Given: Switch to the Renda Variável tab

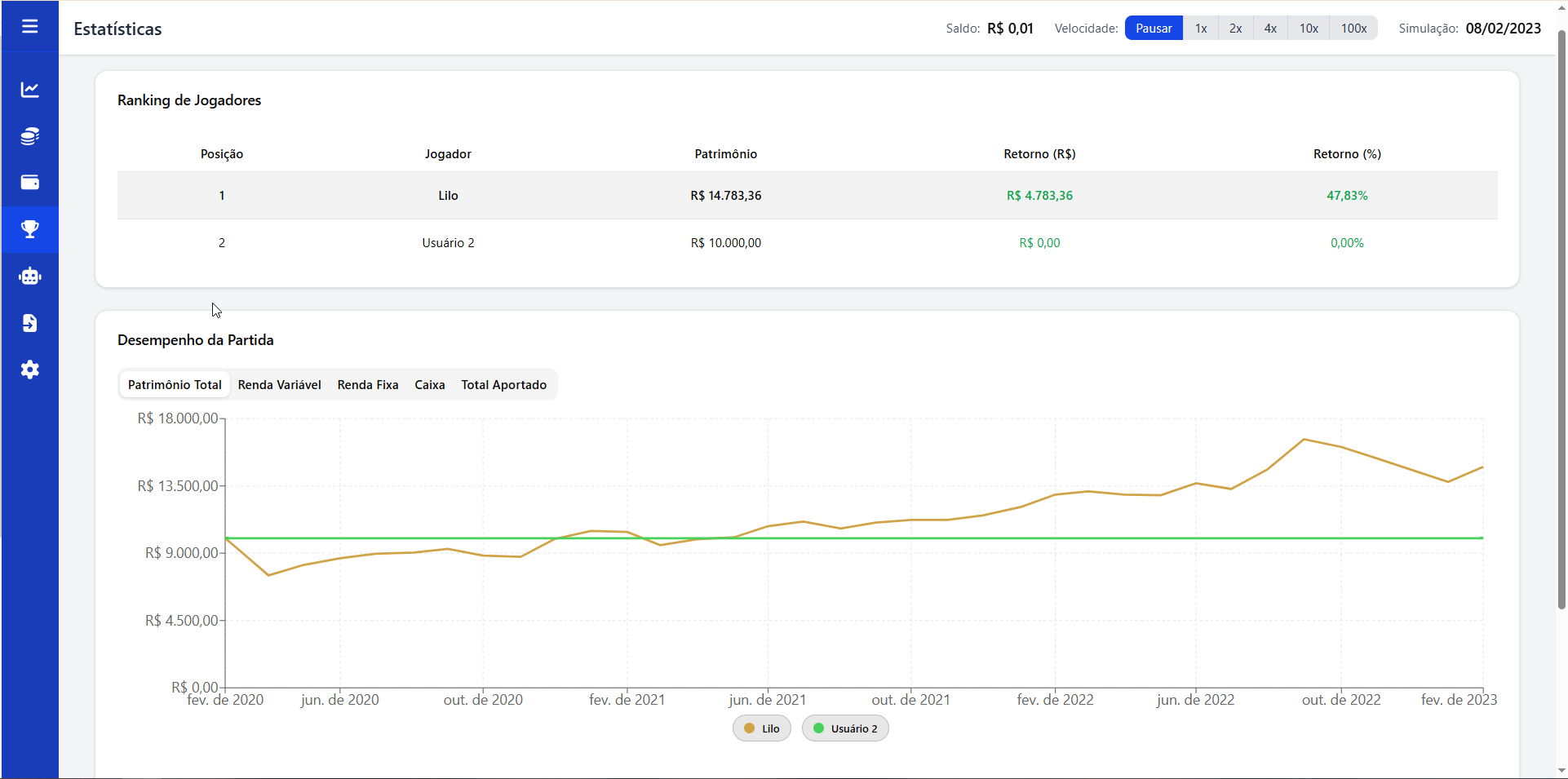Looking at the screenshot, I should (279, 385).
